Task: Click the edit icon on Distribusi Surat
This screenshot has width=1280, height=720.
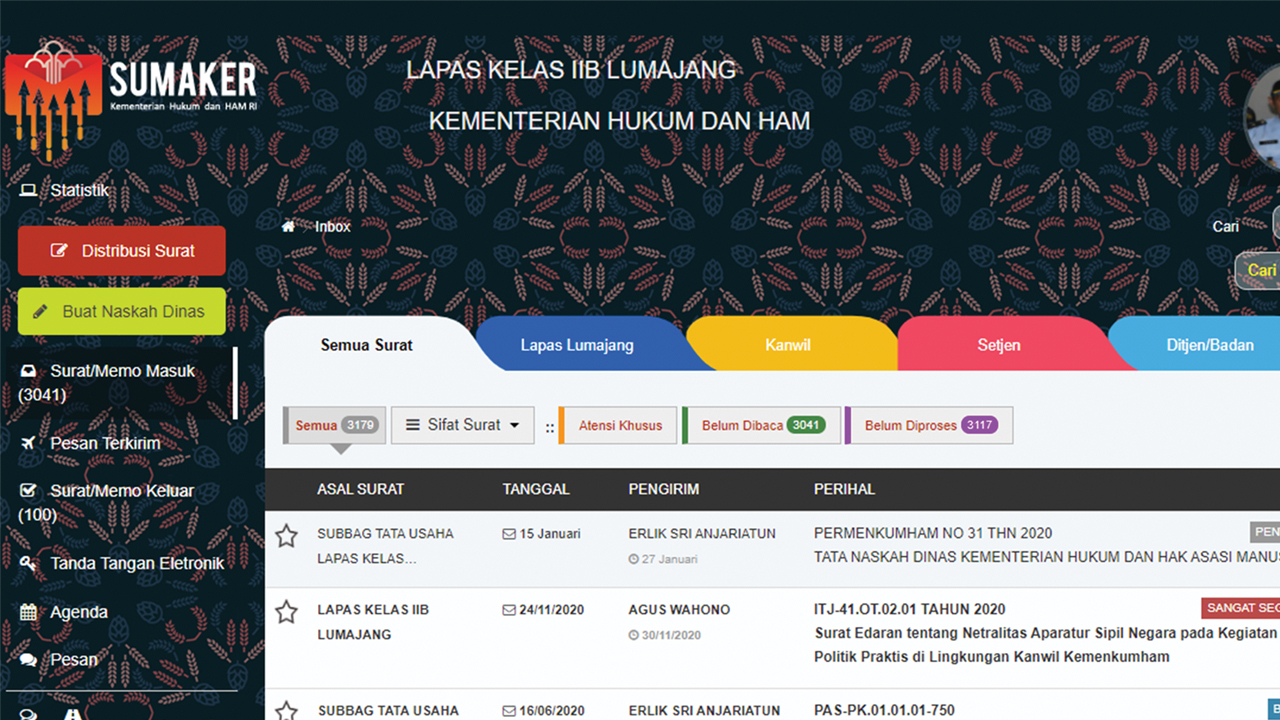Action: point(60,251)
